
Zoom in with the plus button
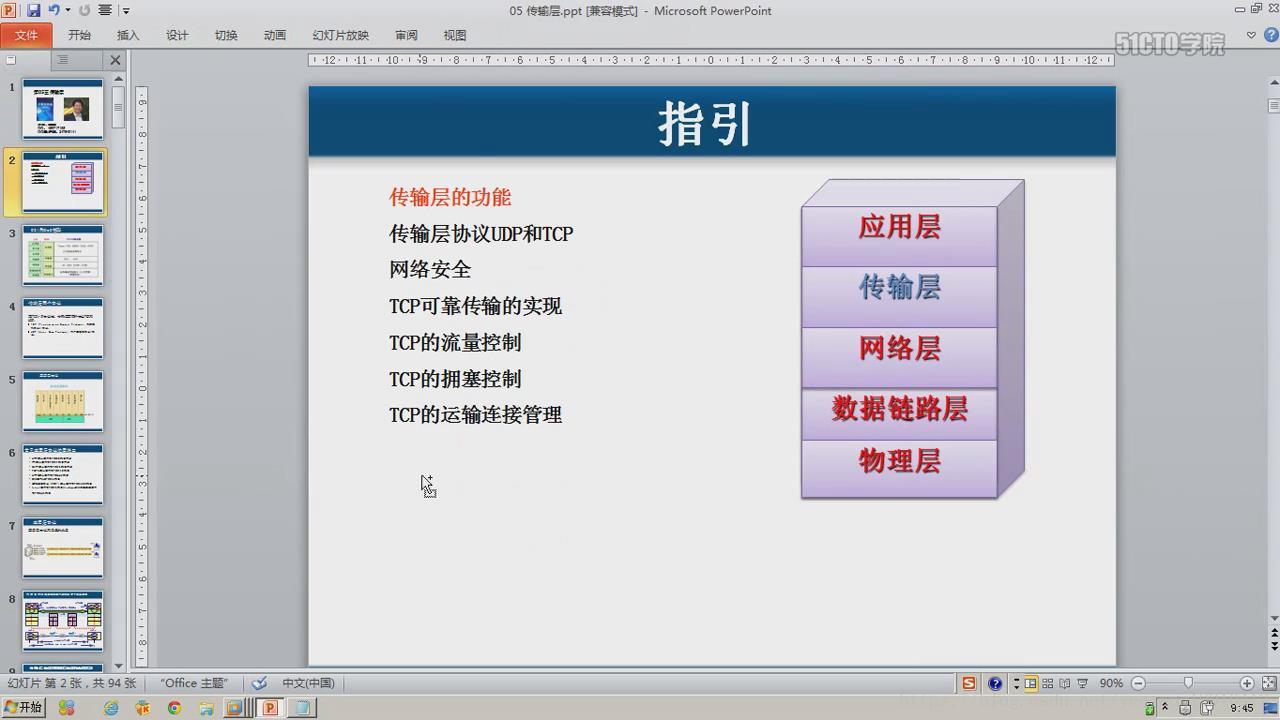(1247, 683)
